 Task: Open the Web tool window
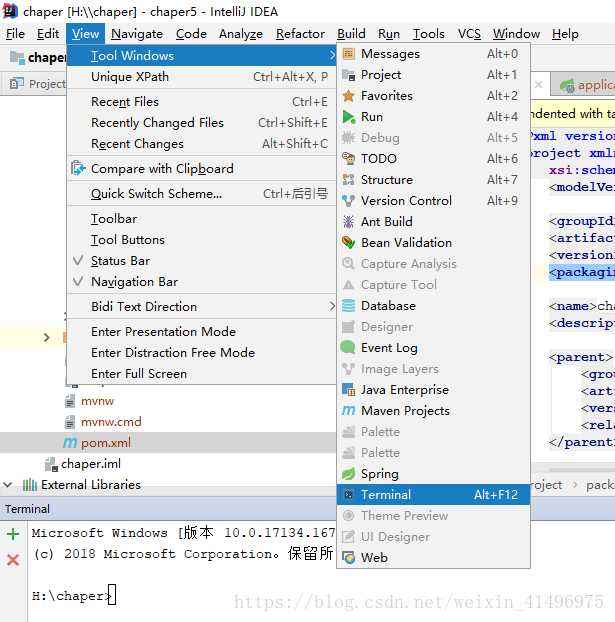point(433,558)
